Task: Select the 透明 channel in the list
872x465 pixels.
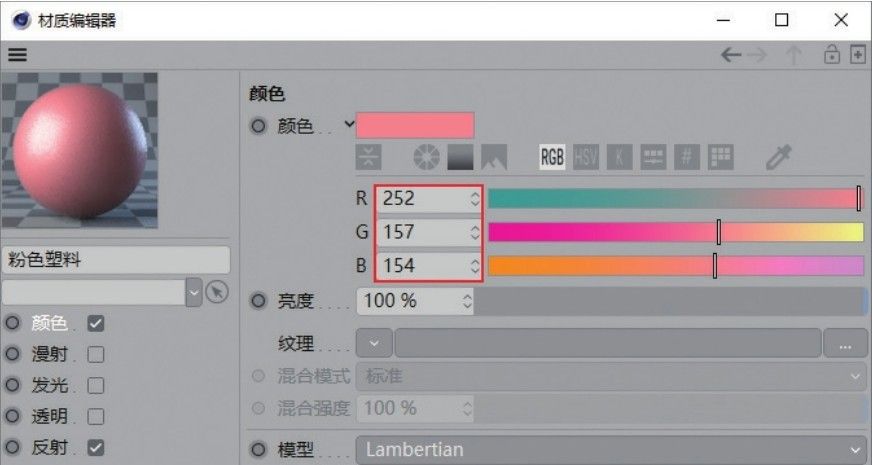Action: pyautogui.click(x=49, y=416)
